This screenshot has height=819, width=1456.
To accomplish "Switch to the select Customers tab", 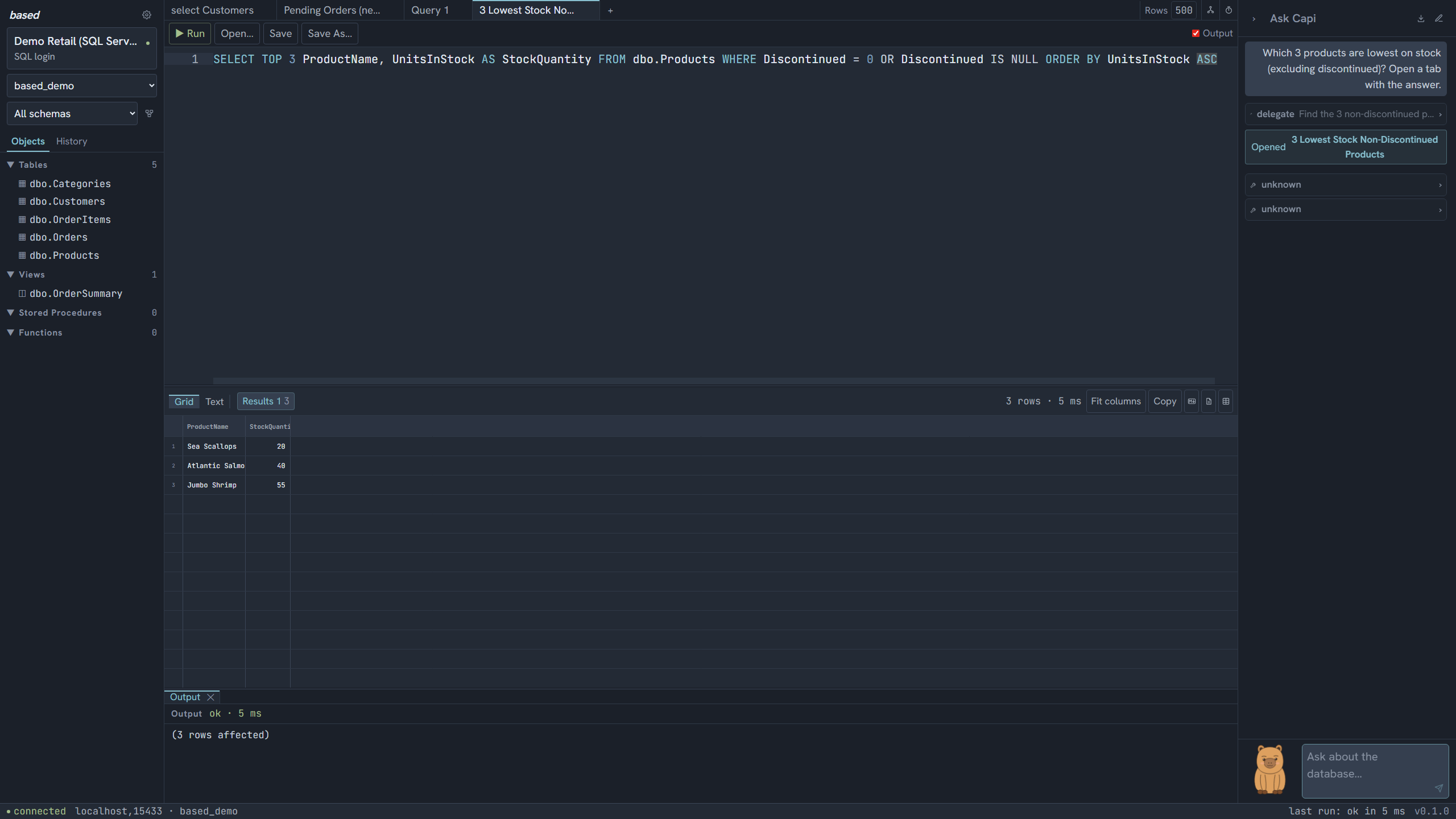I will click(x=220, y=10).
